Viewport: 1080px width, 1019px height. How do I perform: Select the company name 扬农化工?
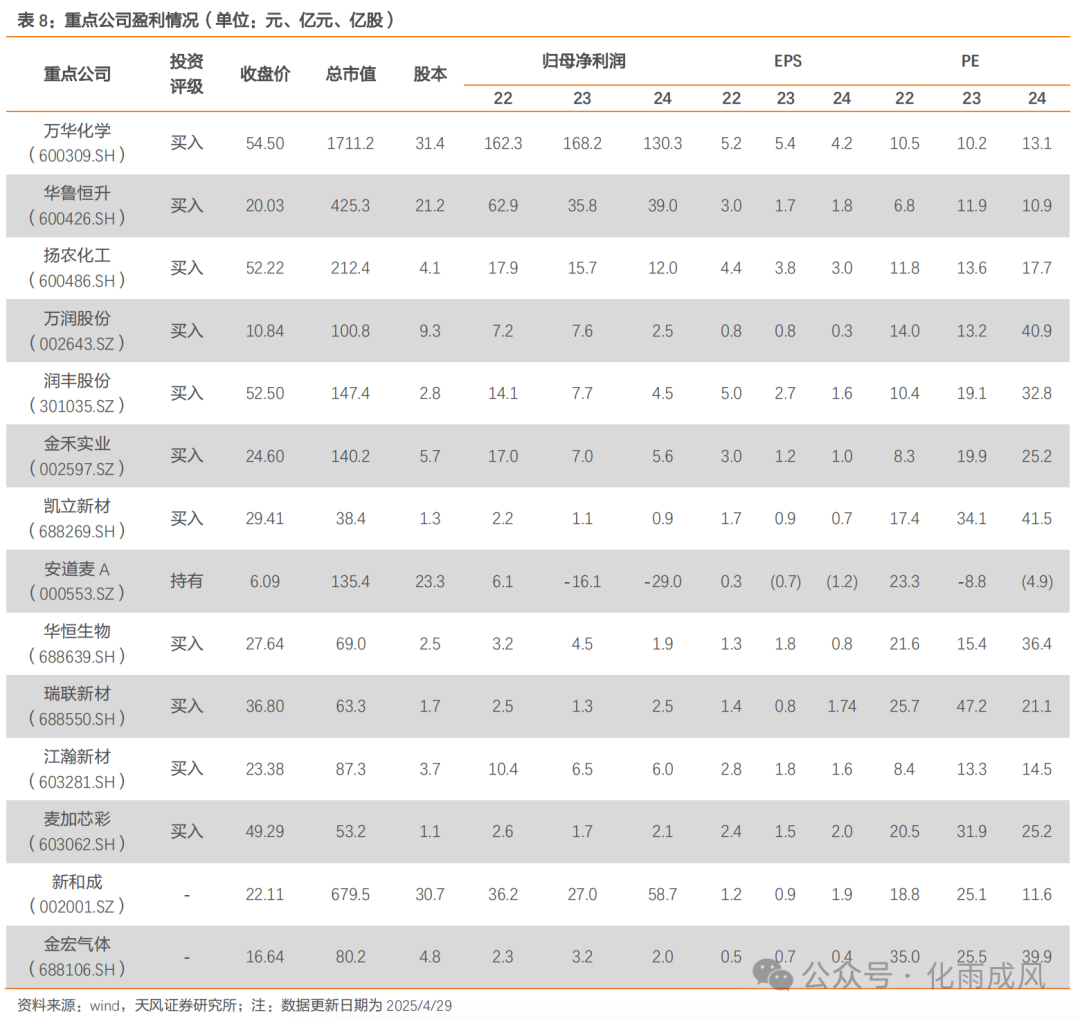[77, 256]
